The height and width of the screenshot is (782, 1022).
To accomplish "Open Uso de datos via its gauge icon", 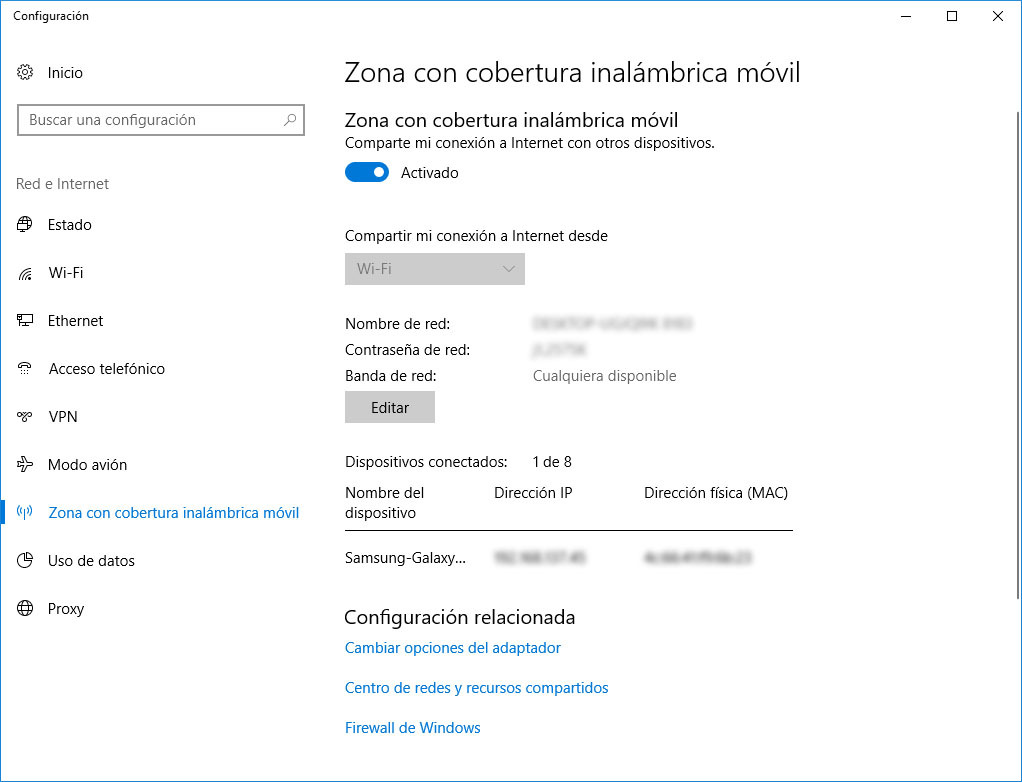I will 24,560.
